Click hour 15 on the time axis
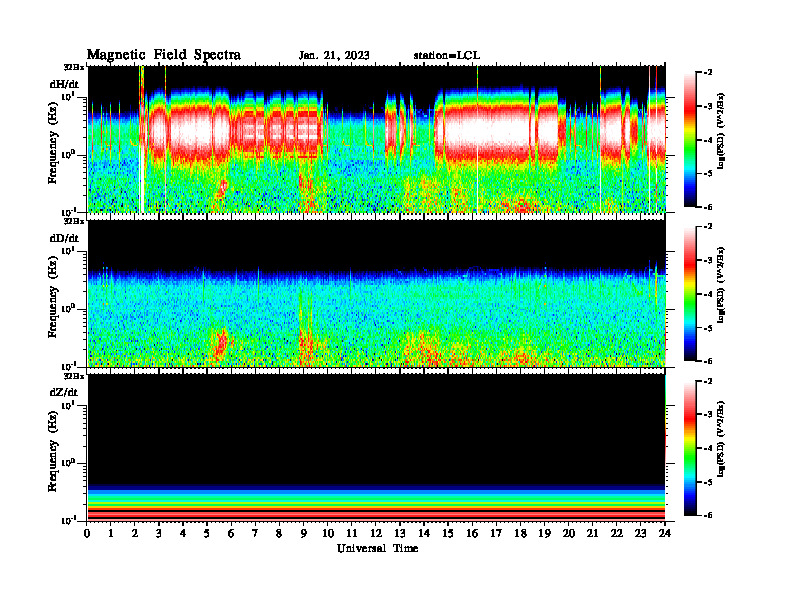 pyautogui.click(x=448, y=533)
